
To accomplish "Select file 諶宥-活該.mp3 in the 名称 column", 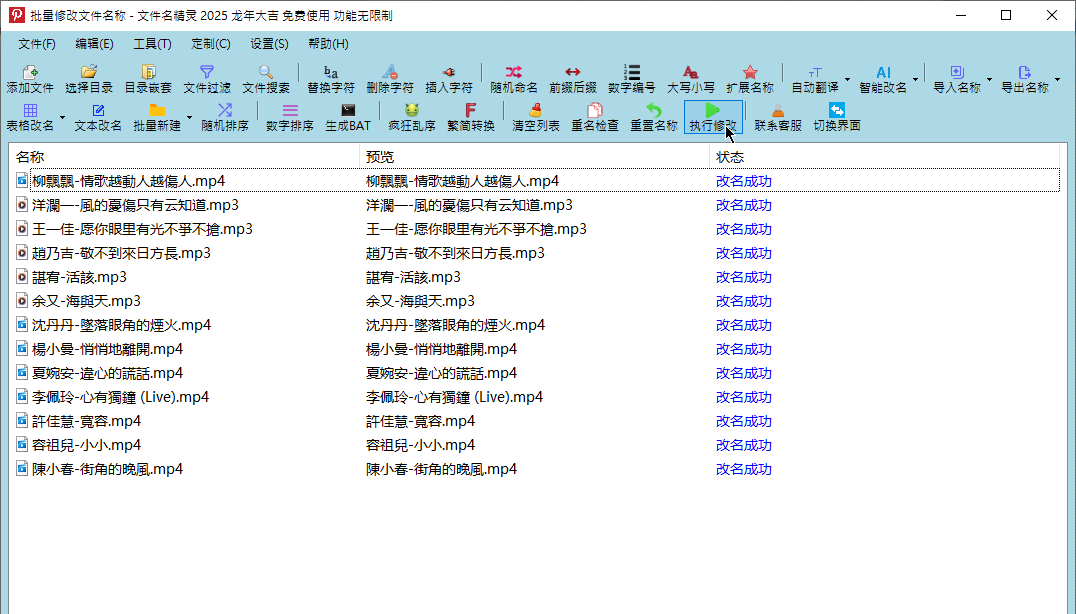I will (80, 277).
